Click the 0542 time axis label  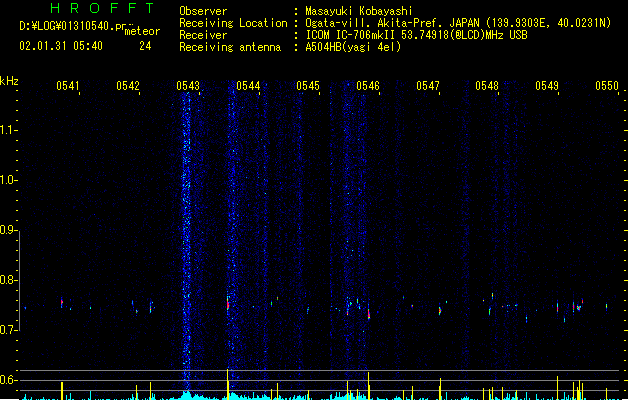click(128, 86)
